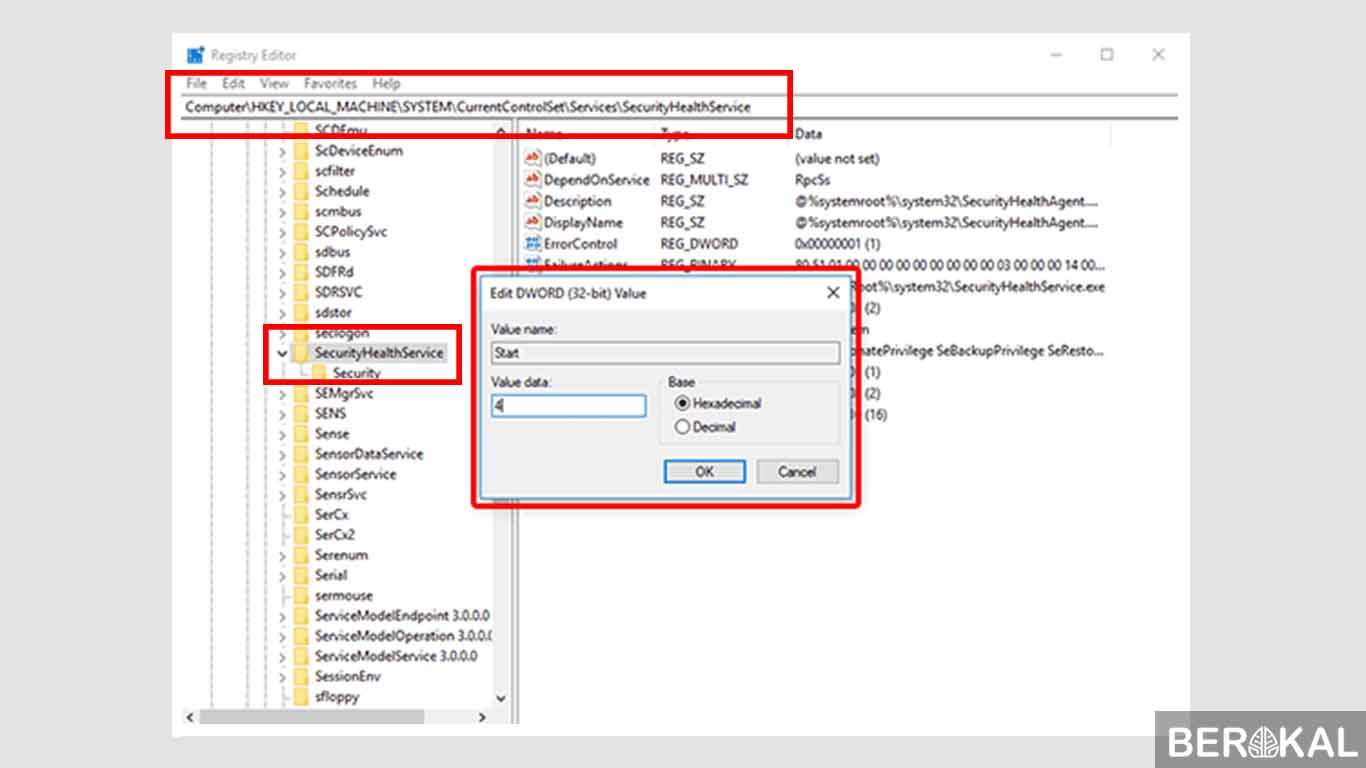Select the Hexadecimal base option
The image size is (1366, 768).
pos(683,404)
